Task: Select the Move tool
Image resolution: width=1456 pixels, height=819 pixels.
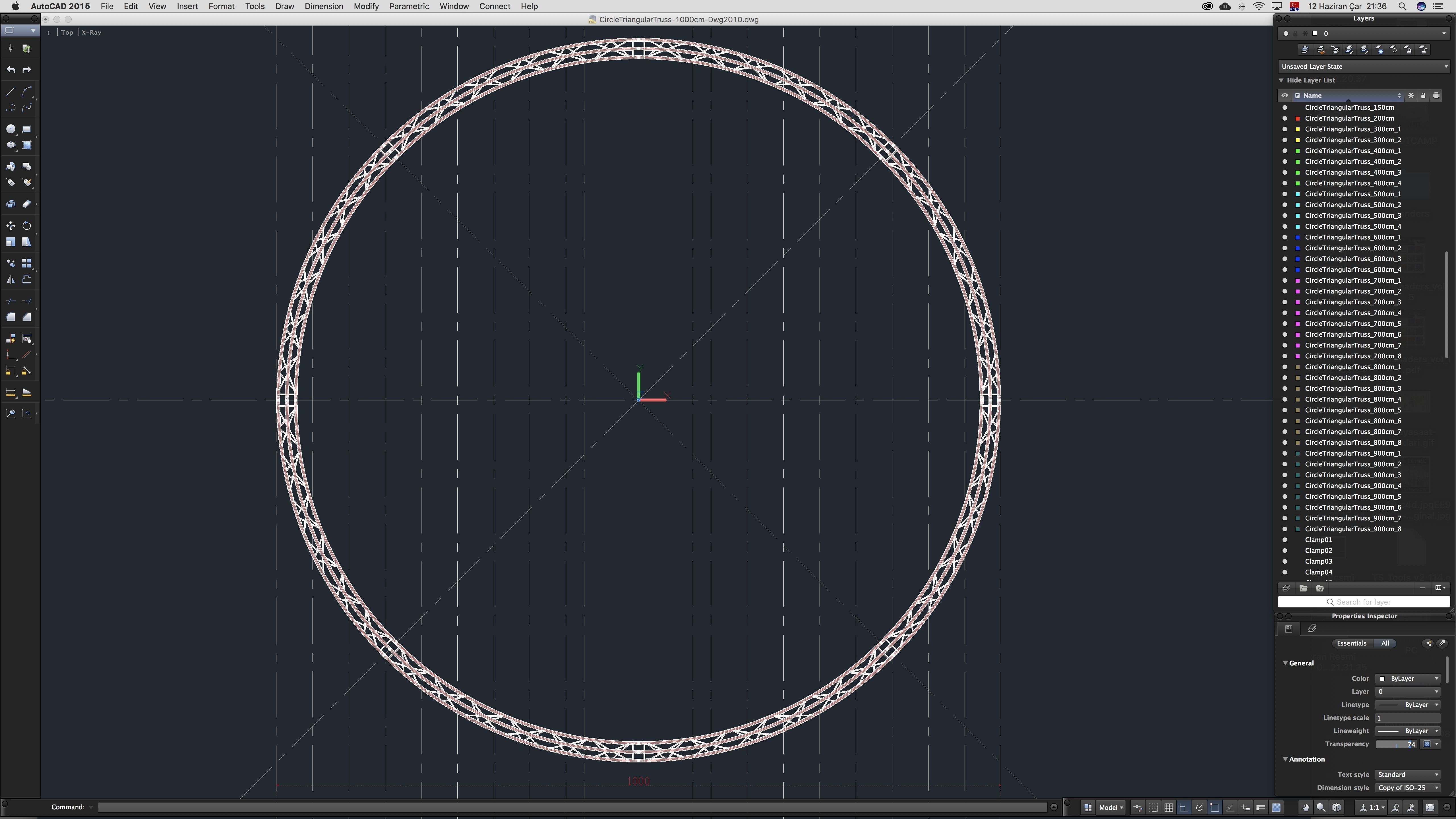Action: pyautogui.click(x=10, y=226)
